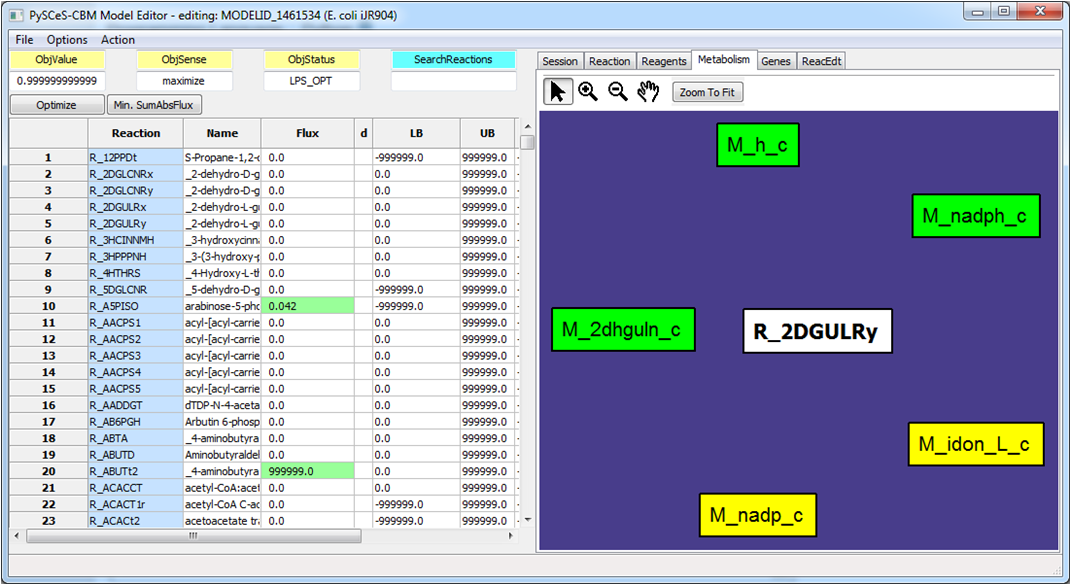The image size is (1071, 585).
Task: Open the Options menu
Action: click(65, 39)
